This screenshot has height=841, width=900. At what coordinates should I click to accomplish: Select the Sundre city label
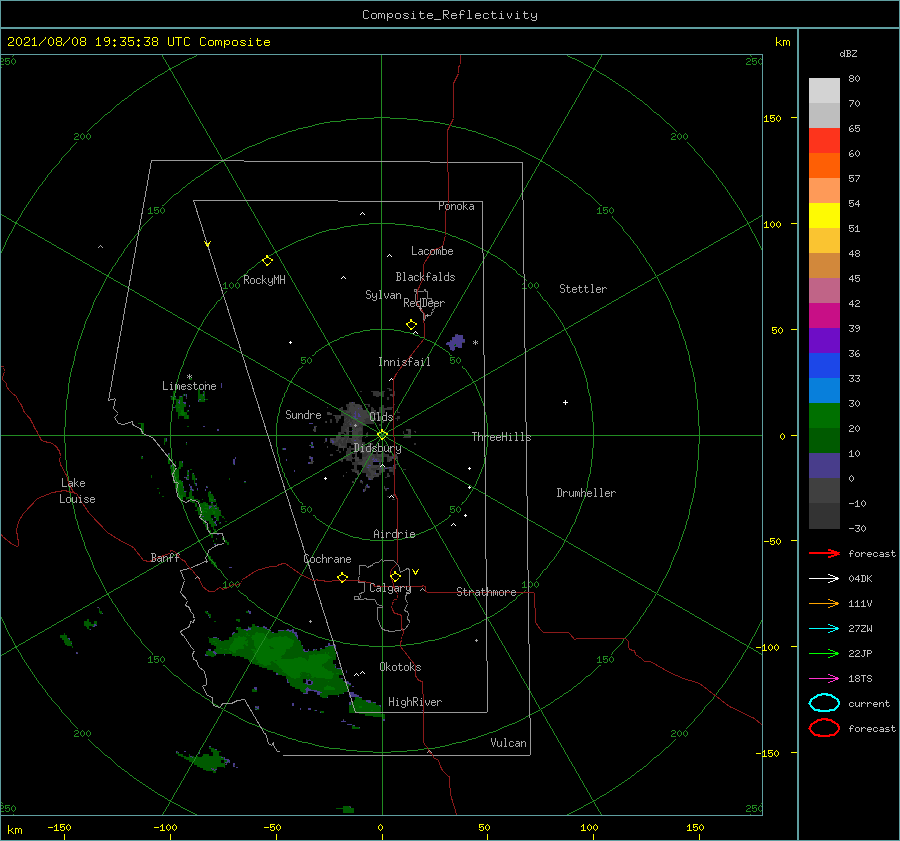(303, 415)
